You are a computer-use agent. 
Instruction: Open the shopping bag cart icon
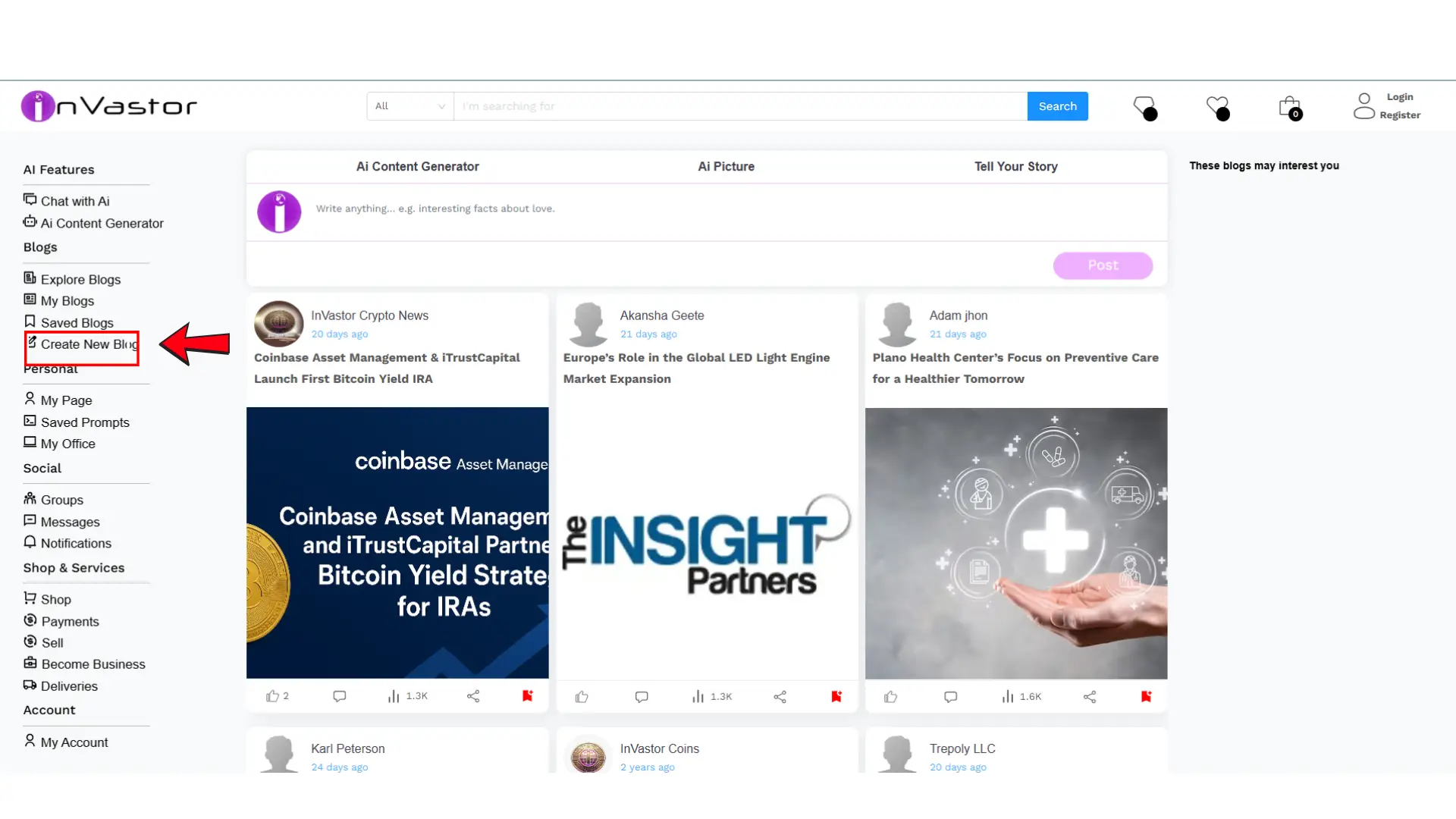pos(1289,107)
